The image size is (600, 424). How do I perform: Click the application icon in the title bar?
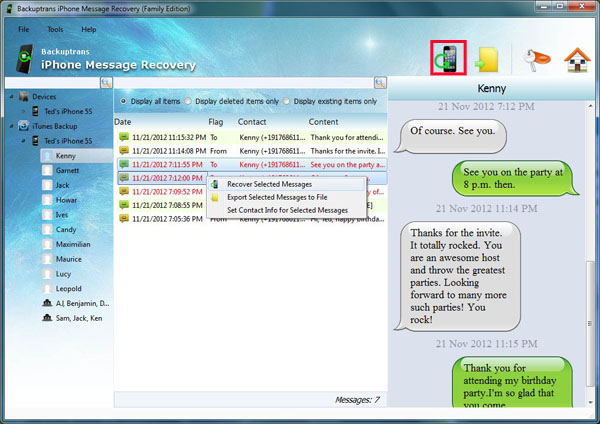(x=10, y=8)
